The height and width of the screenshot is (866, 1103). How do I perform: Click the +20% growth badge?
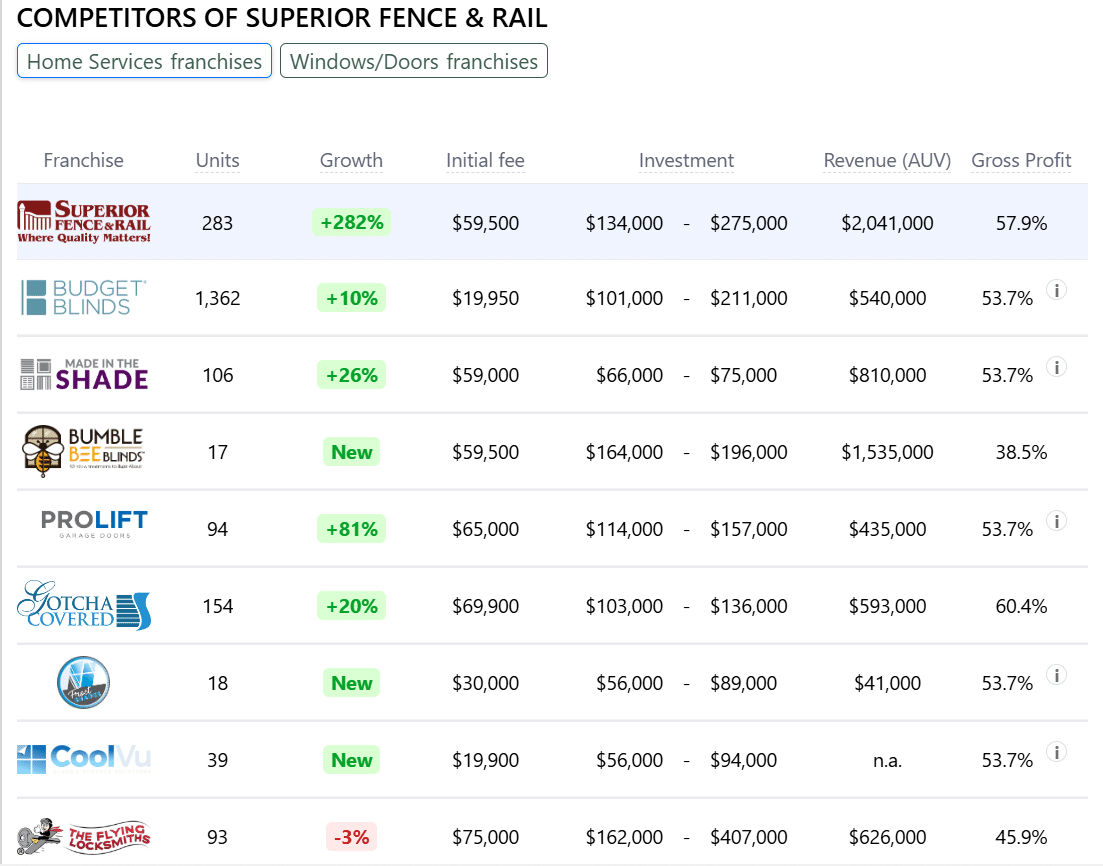(352, 606)
